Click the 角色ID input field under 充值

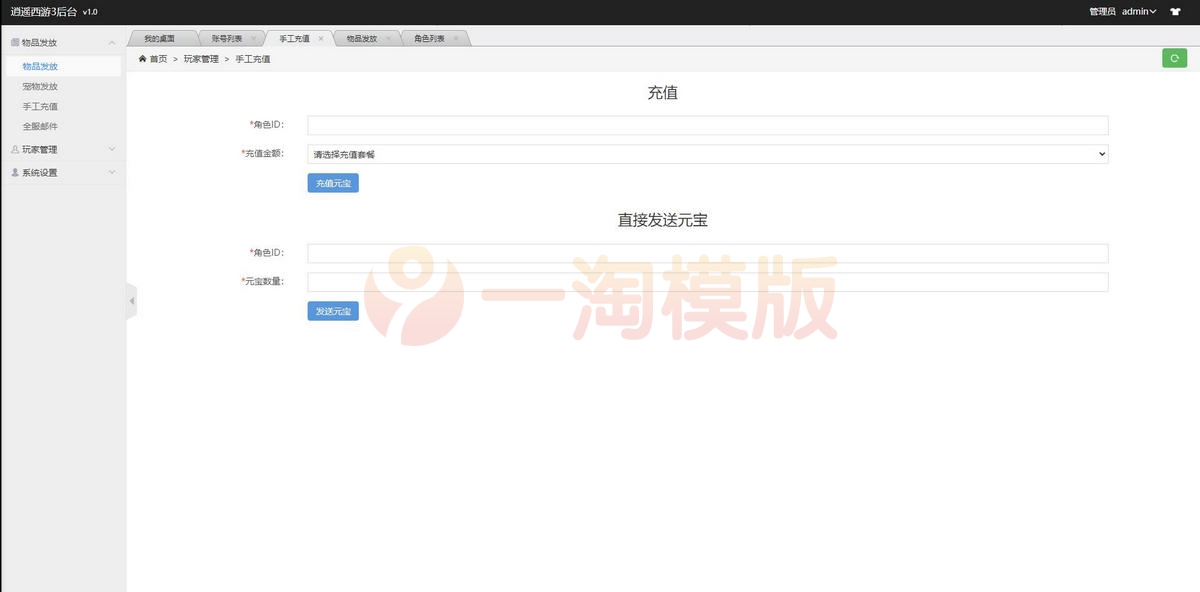[x=707, y=124]
